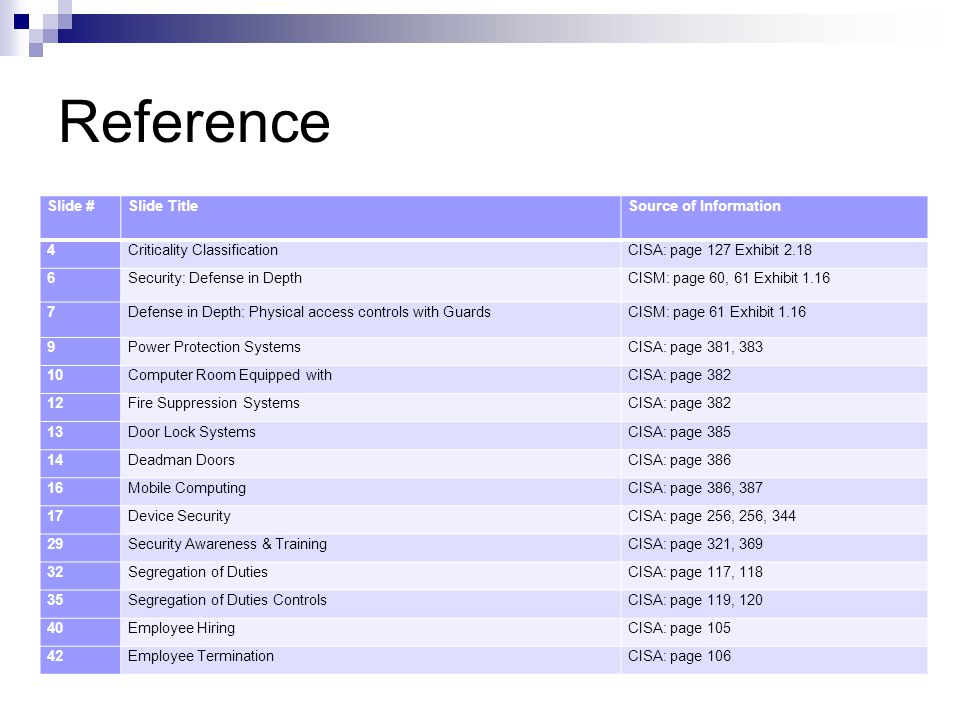Click 'CISA: page 381, 383' cell

pos(774,351)
